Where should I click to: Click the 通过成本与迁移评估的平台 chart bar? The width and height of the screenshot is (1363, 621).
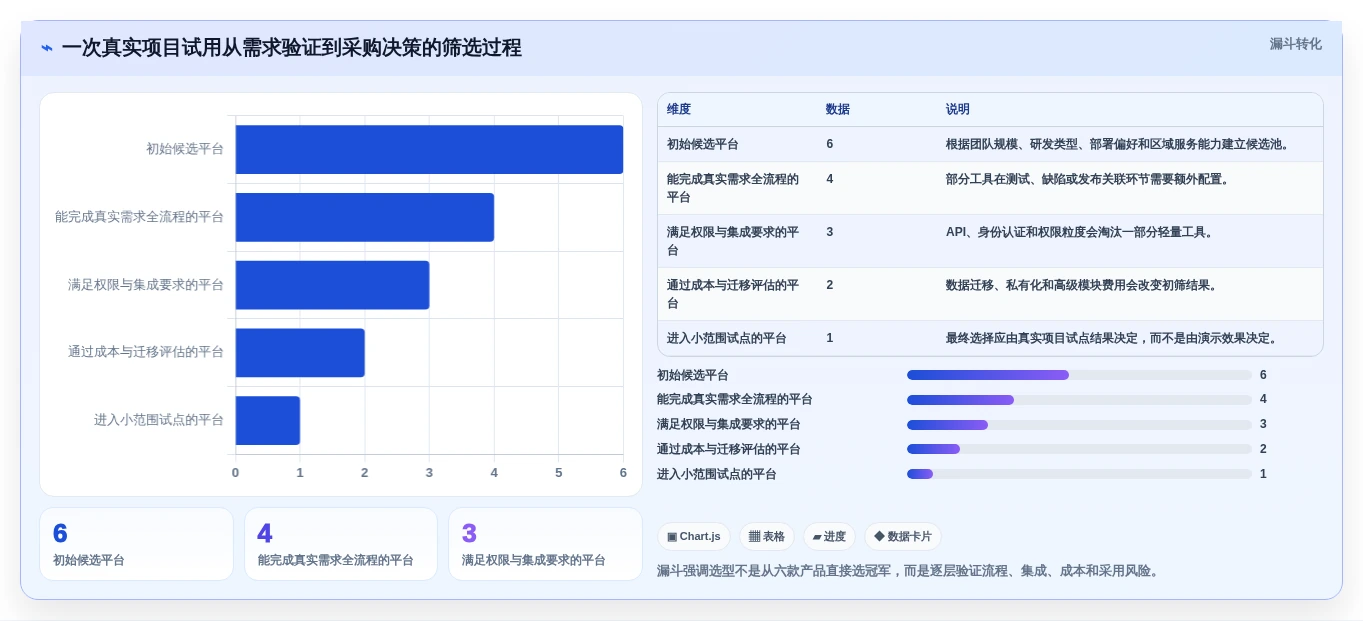click(300, 353)
